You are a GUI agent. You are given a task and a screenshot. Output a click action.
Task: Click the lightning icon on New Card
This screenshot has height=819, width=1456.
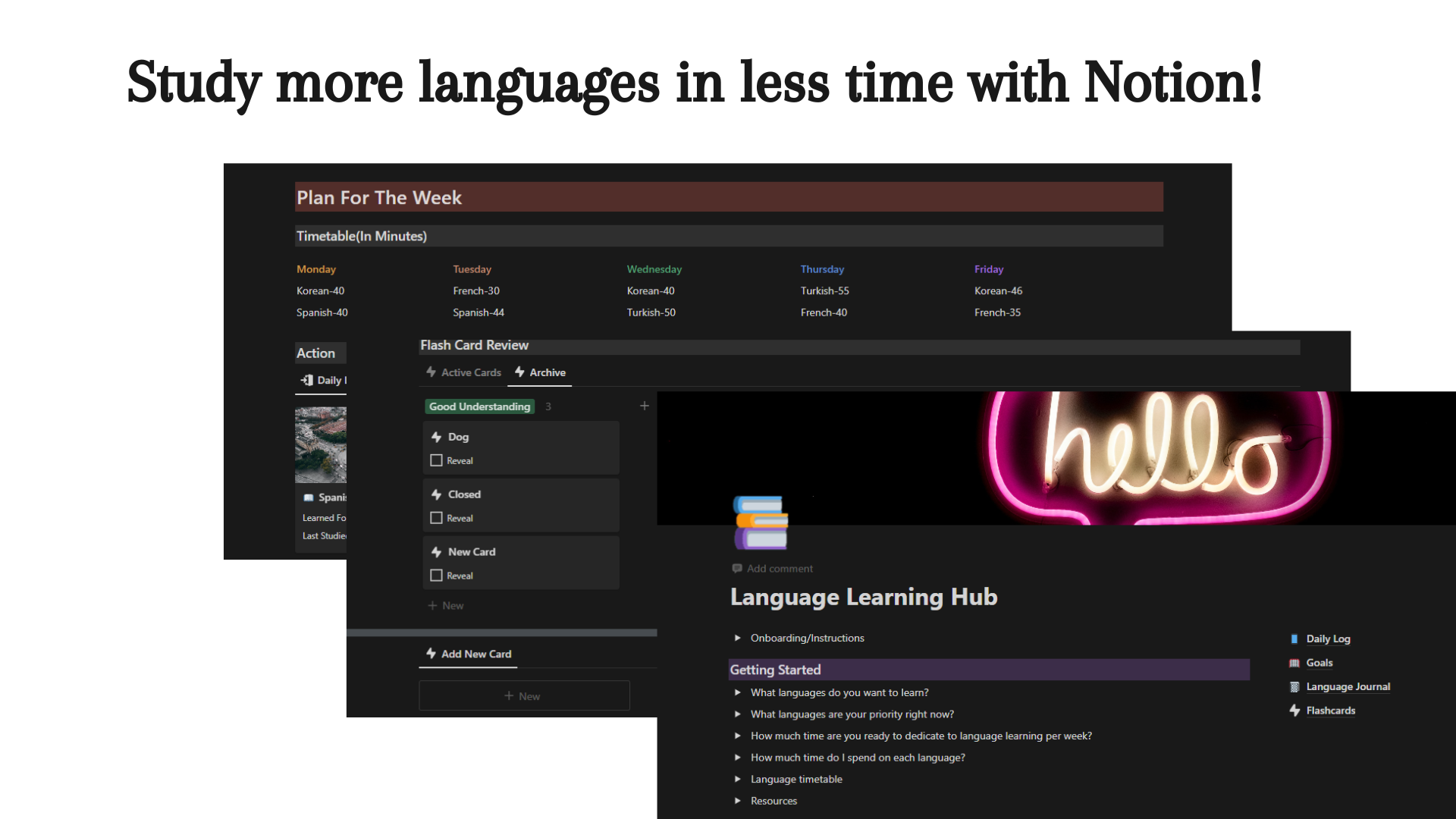(436, 552)
